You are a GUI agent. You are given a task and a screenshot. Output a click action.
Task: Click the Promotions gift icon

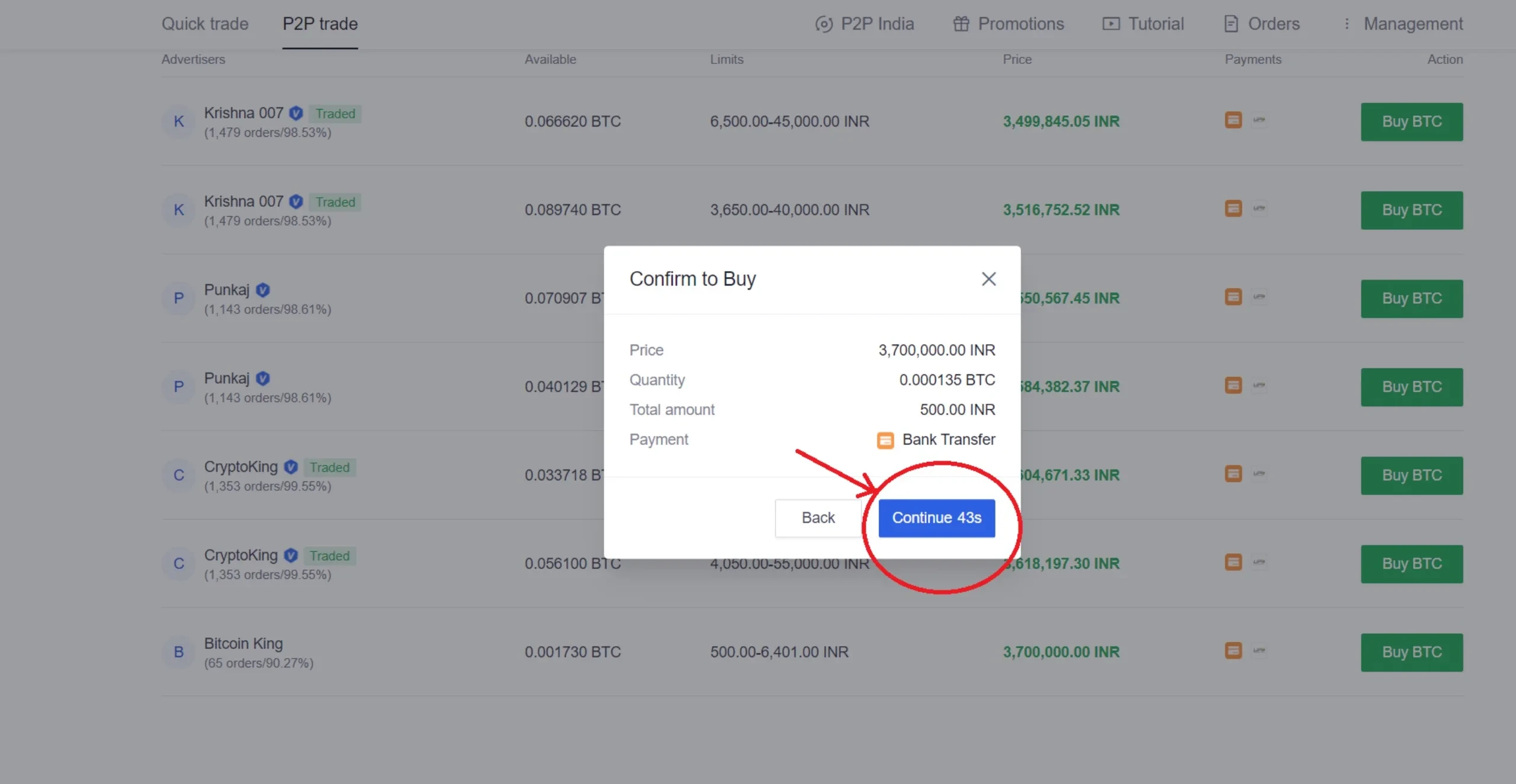pos(961,24)
